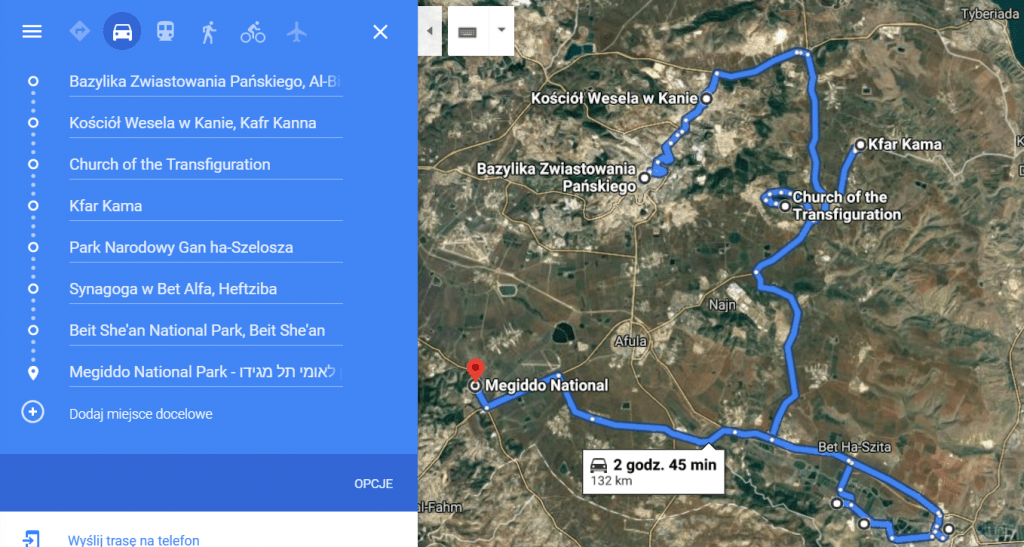Click the red Megiddo destination pin
This screenshot has height=547, width=1024.
pos(476,369)
